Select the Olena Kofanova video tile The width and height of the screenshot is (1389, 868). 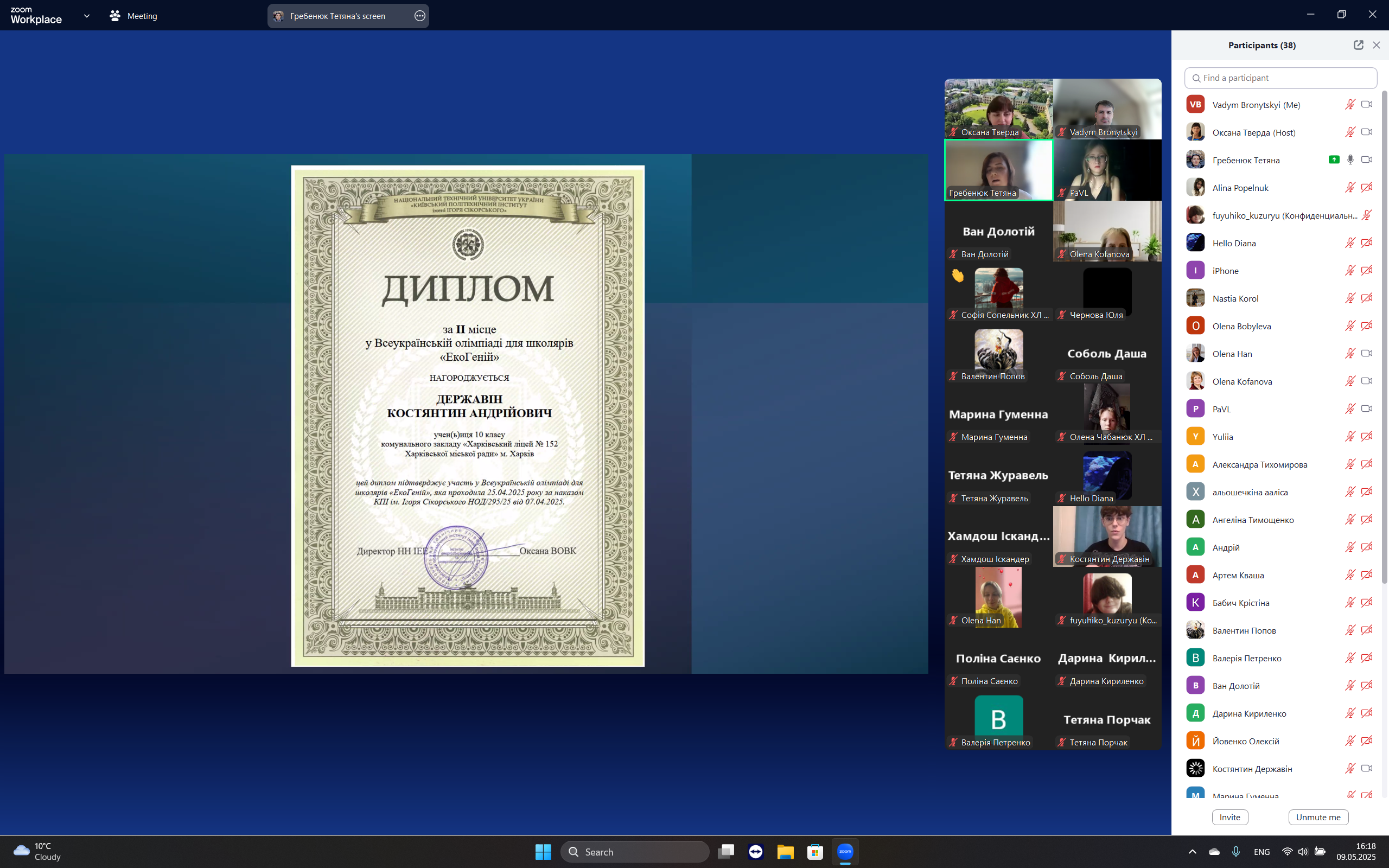tap(1107, 231)
